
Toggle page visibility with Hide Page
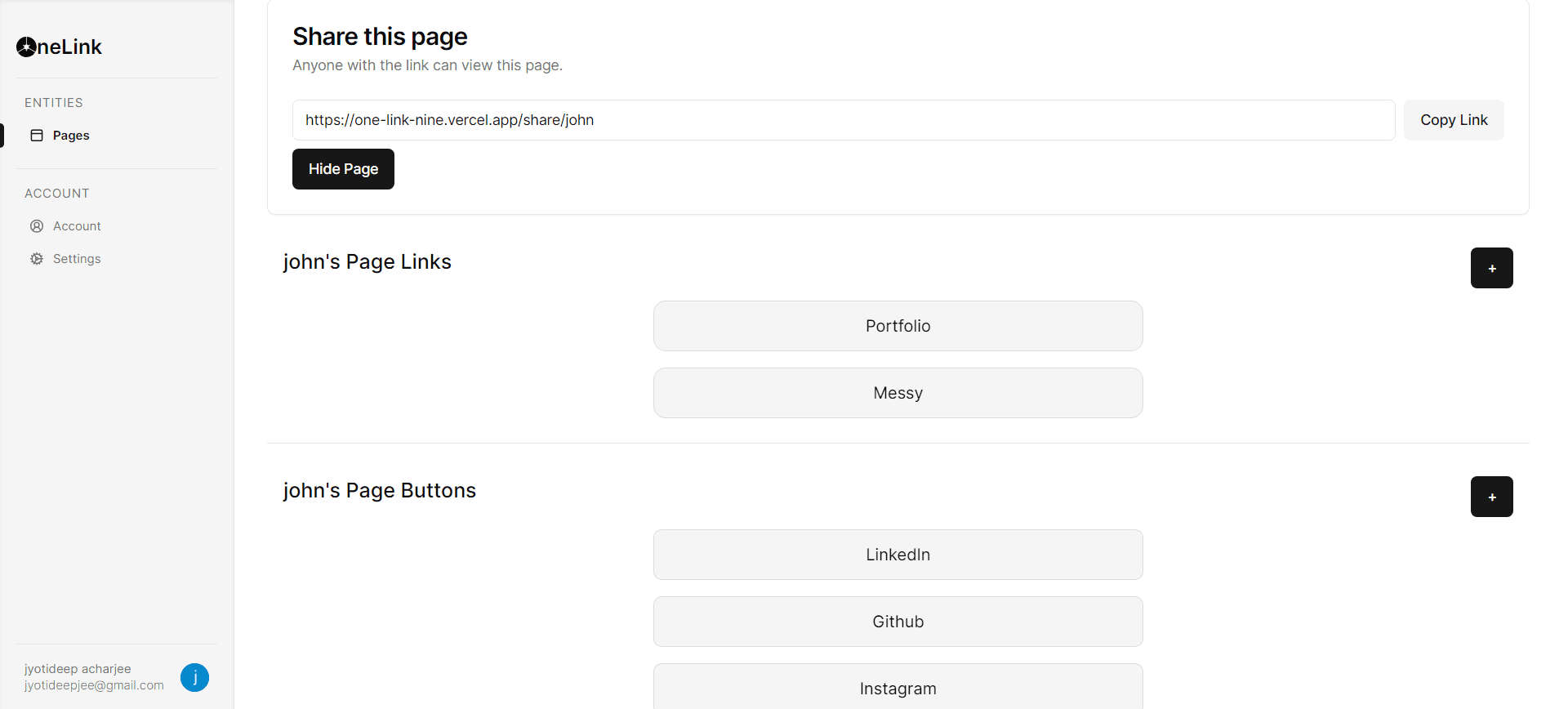(343, 169)
